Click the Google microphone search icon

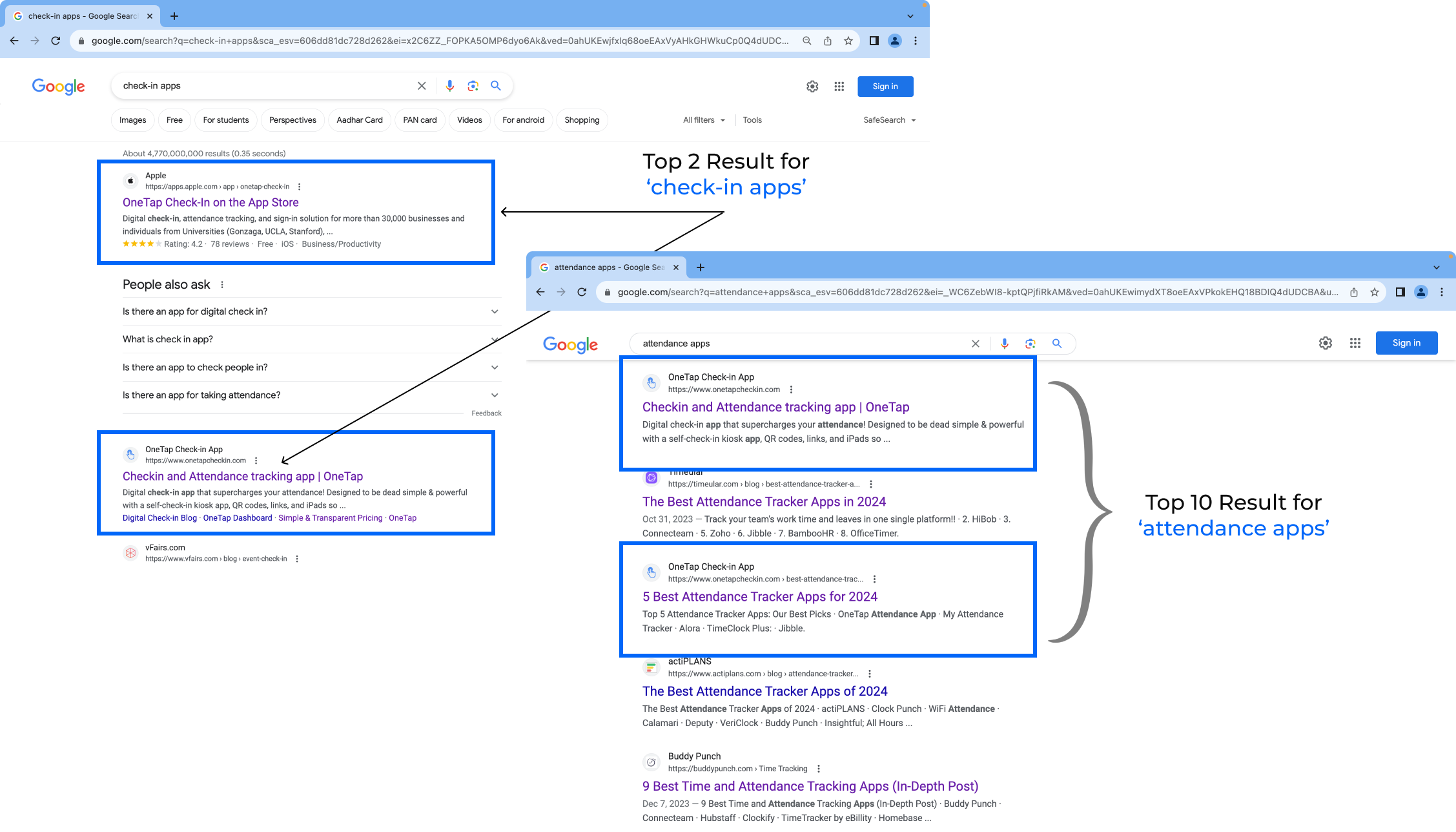pyautogui.click(x=449, y=86)
